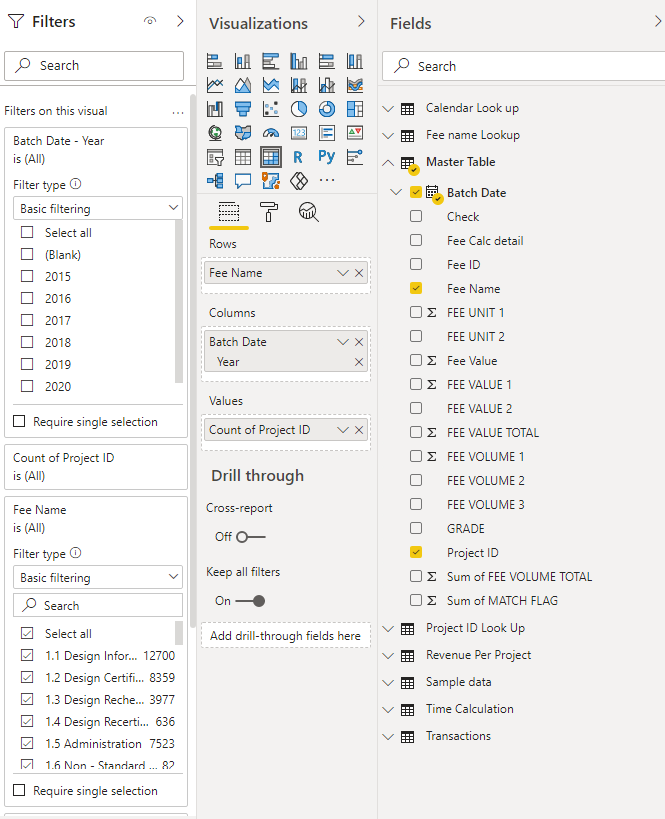The height and width of the screenshot is (819, 665).
Task: Collapse the Visualizations pane arrow
Action: coord(361,21)
